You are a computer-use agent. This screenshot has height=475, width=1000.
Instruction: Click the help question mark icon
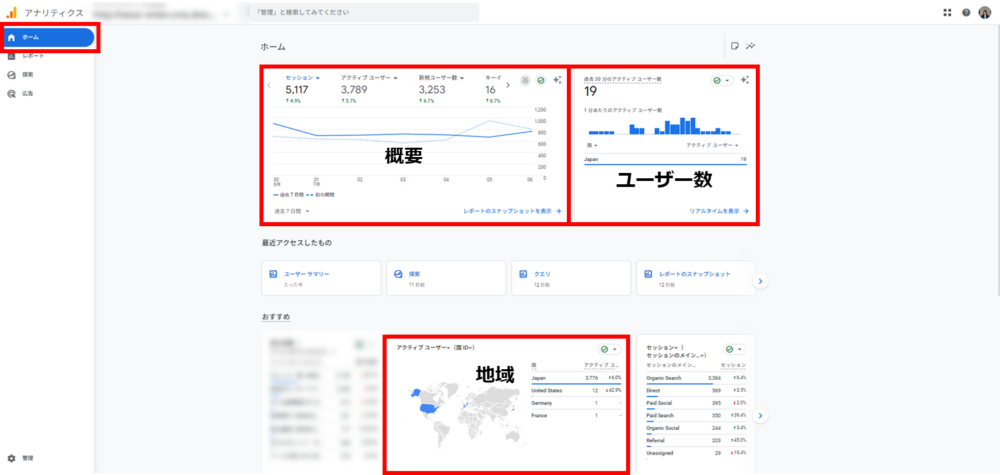pyautogui.click(x=966, y=12)
